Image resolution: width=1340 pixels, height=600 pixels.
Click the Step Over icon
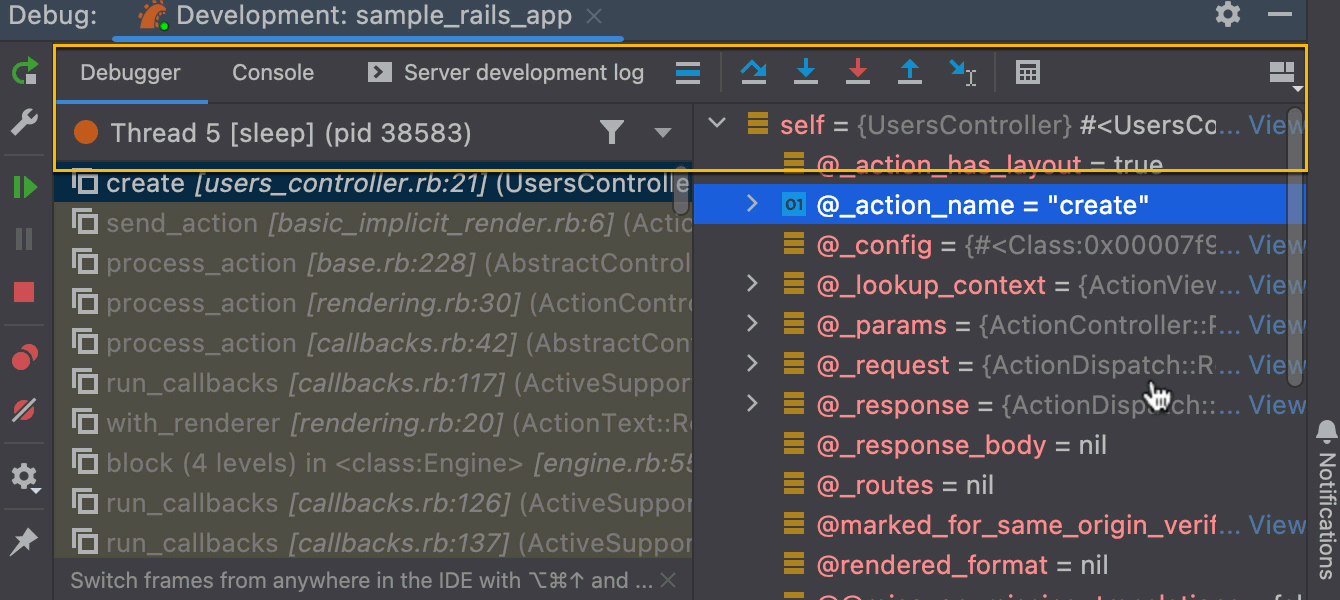point(754,72)
